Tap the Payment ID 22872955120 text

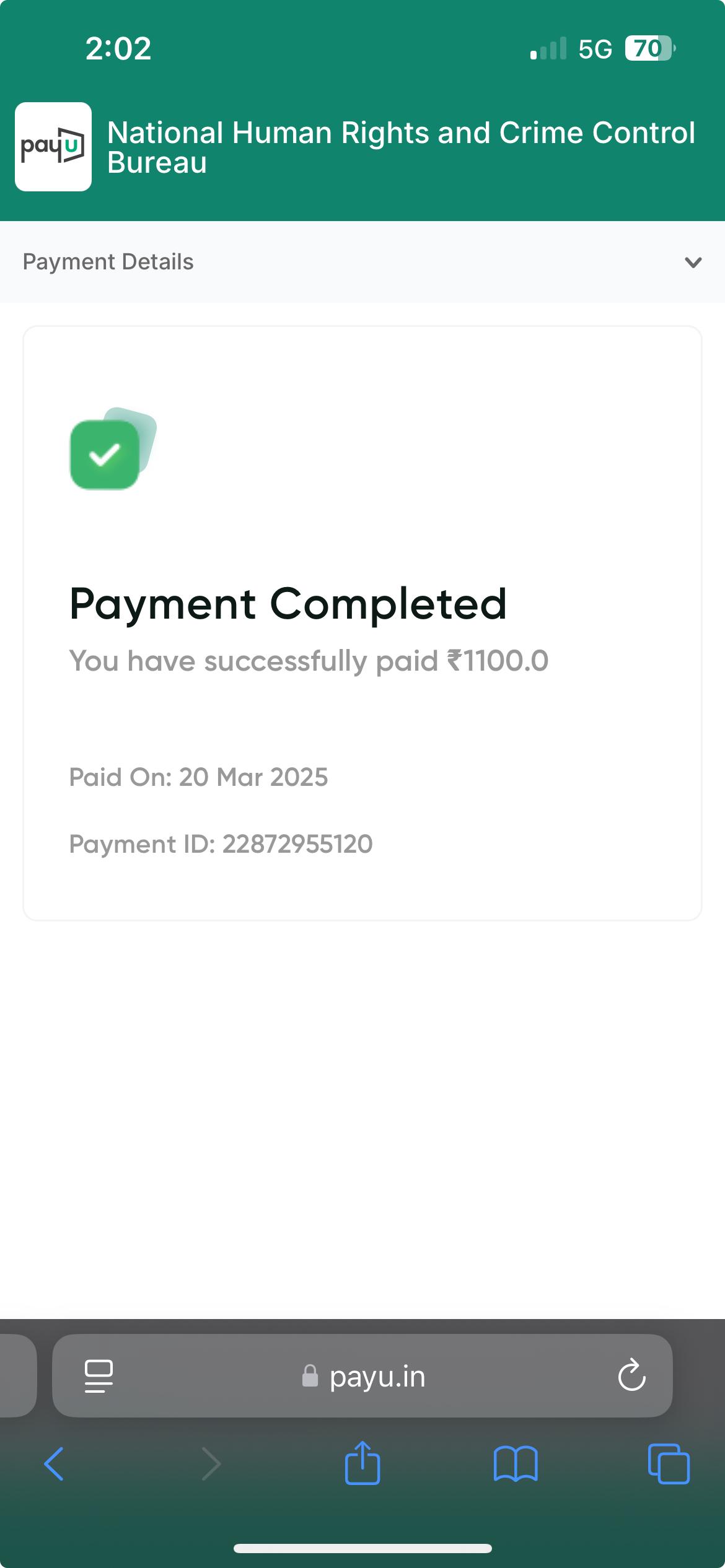click(x=221, y=844)
